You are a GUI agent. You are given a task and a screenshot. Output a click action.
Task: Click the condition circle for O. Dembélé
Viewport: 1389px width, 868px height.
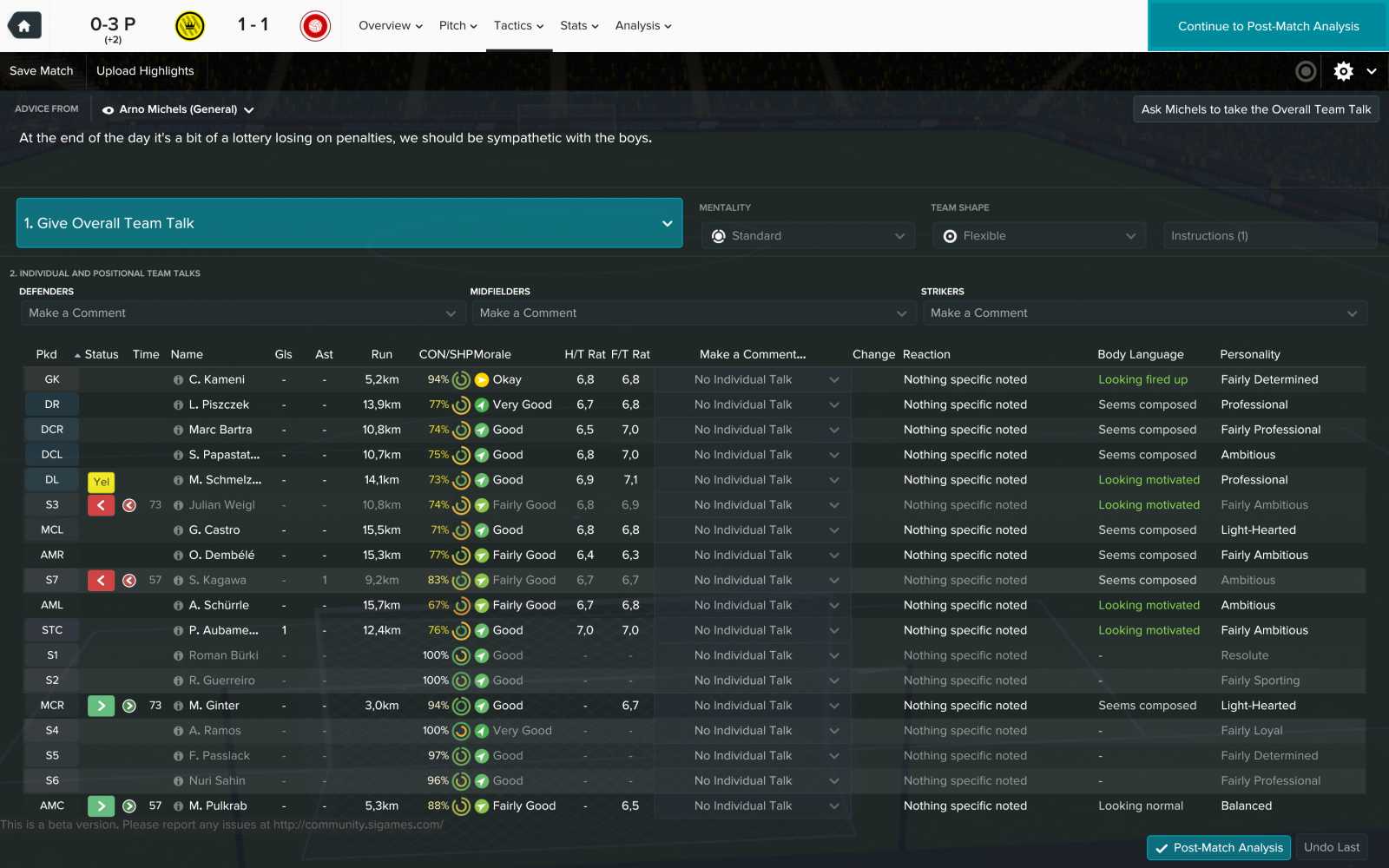coord(460,555)
